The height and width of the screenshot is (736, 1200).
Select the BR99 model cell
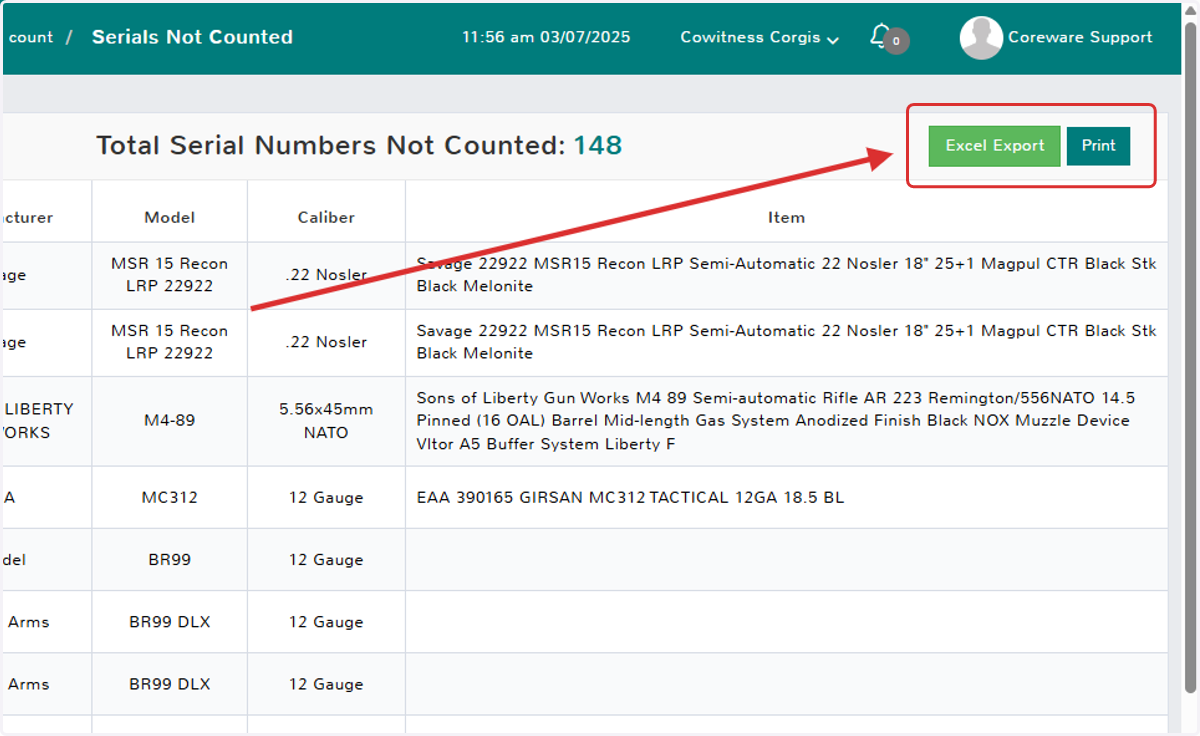[170, 560]
